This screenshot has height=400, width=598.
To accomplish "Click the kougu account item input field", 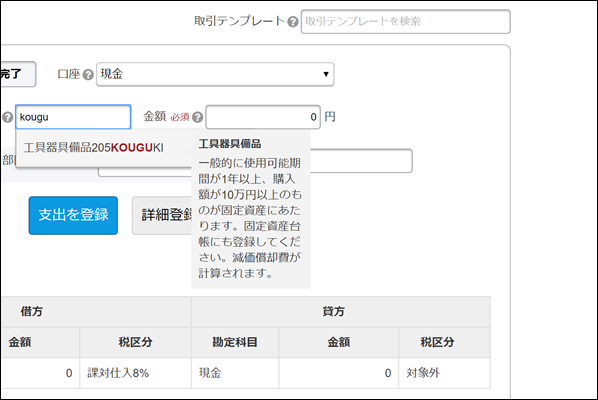I will tap(73, 117).
